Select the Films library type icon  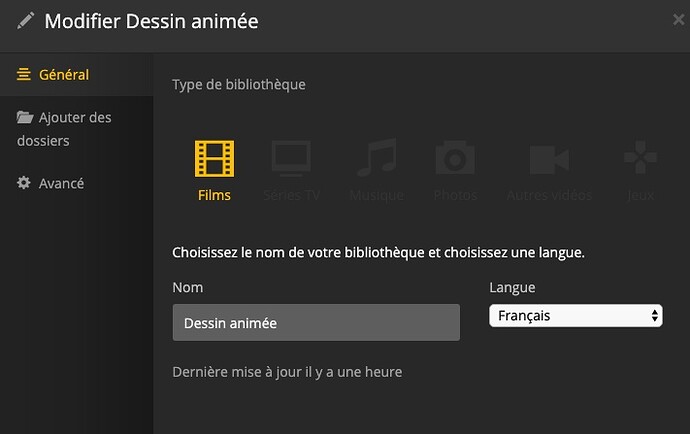tap(214, 159)
